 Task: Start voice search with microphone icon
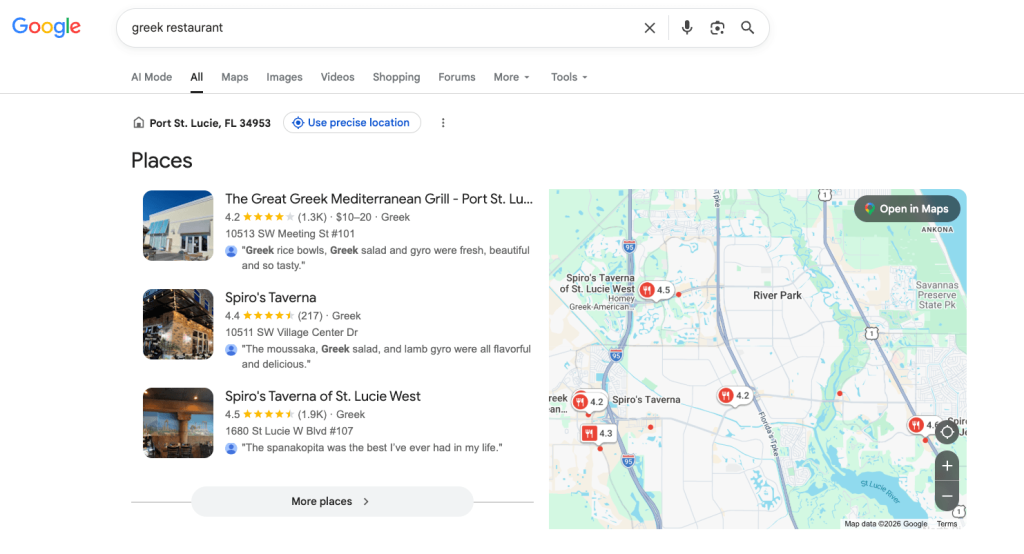[686, 27]
